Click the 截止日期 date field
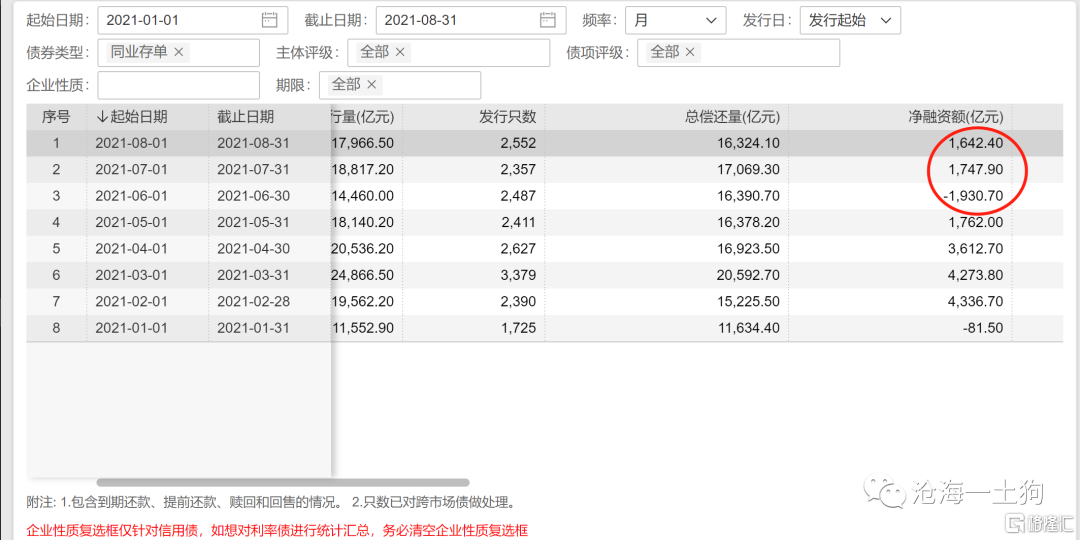This screenshot has height=540, width=1080. coord(455,20)
